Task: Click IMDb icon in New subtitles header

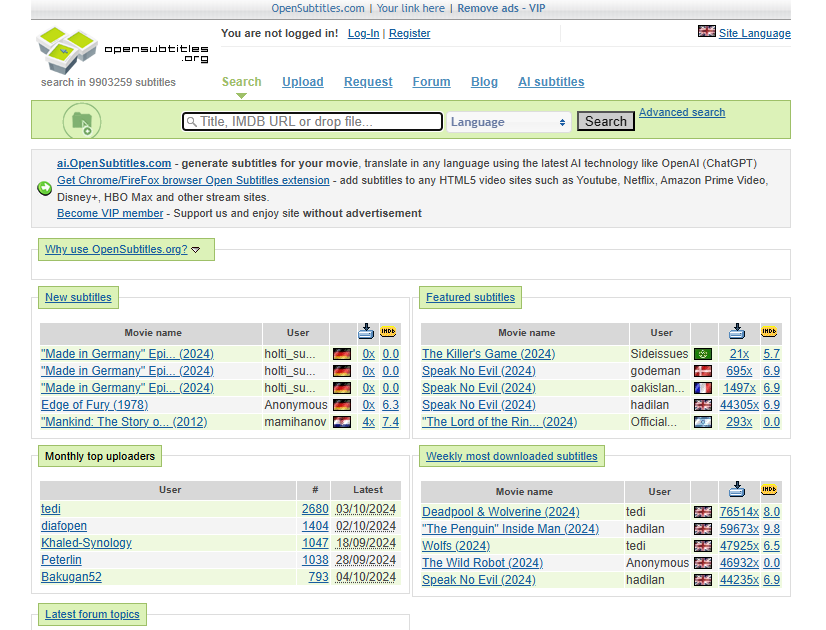Action: (388, 332)
